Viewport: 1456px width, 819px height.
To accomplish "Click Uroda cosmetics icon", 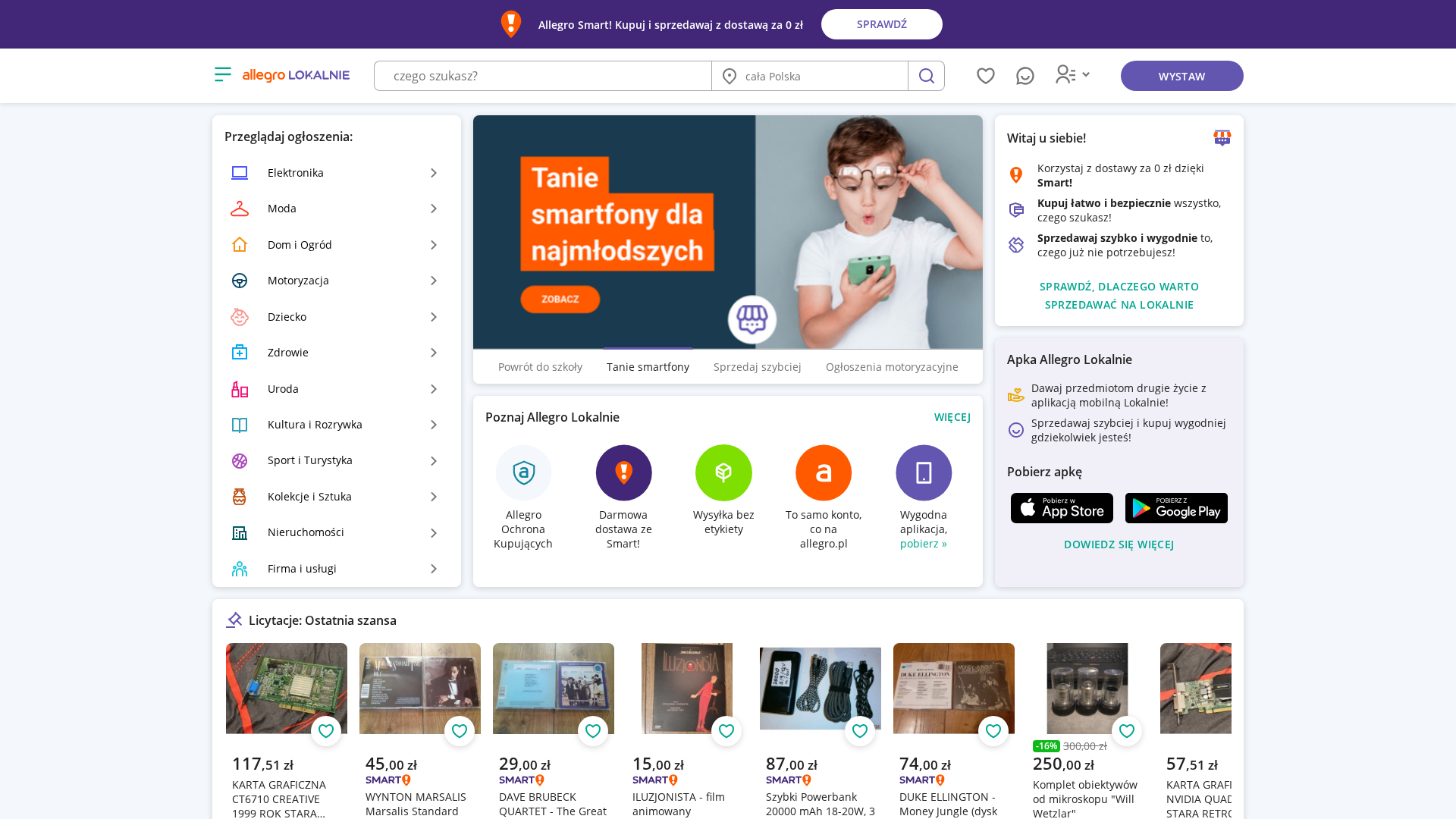I will [240, 389].
